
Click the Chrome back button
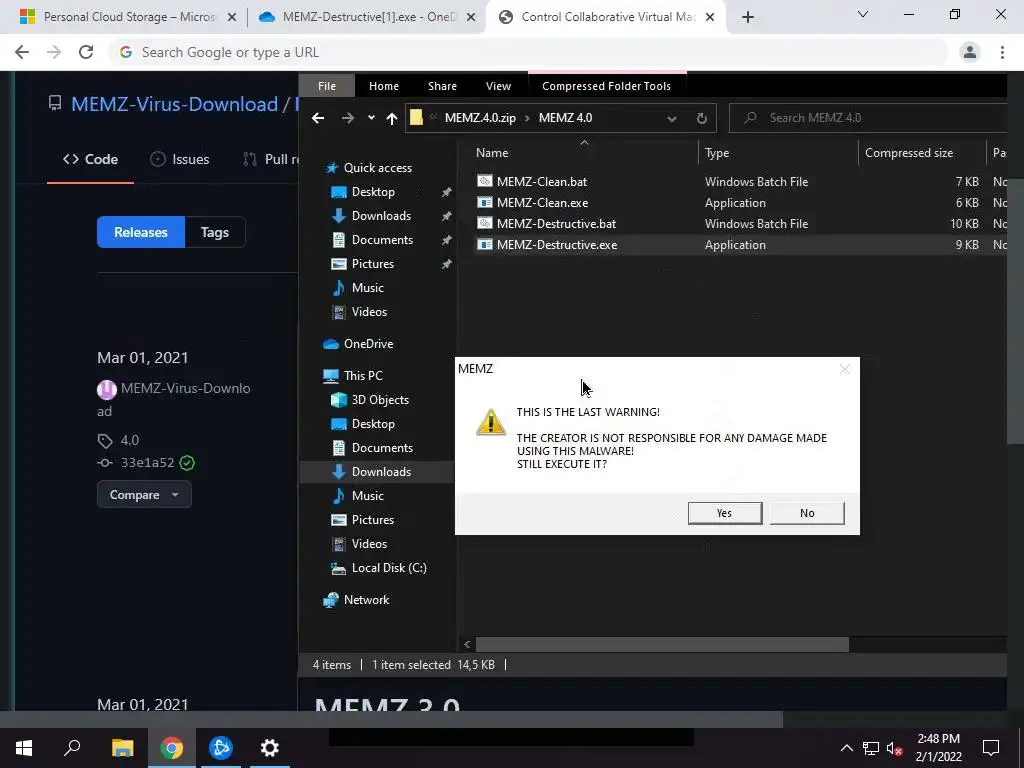click(x=22, y=52)
